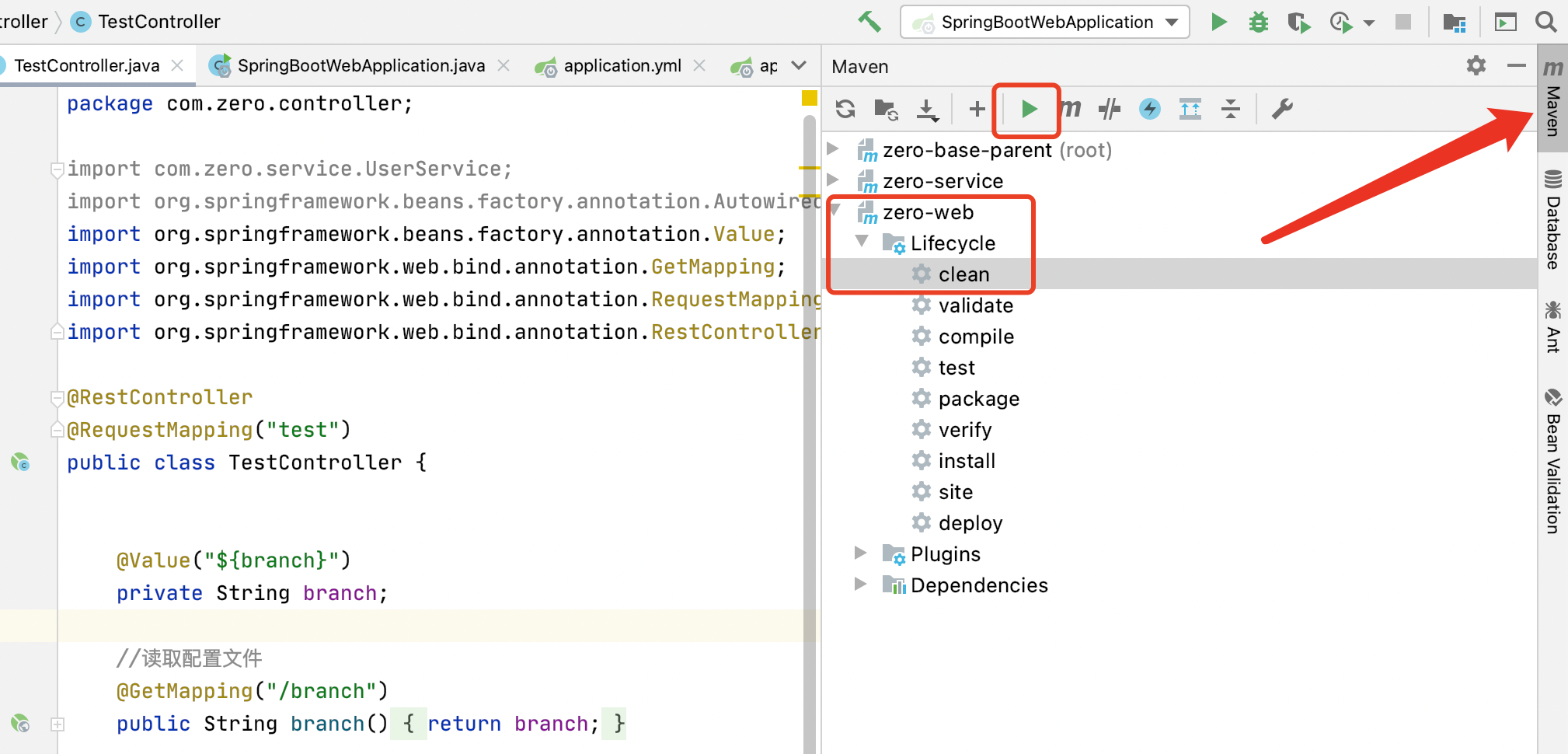
Task: Select the site lifecycle goal
Action: 956,491
